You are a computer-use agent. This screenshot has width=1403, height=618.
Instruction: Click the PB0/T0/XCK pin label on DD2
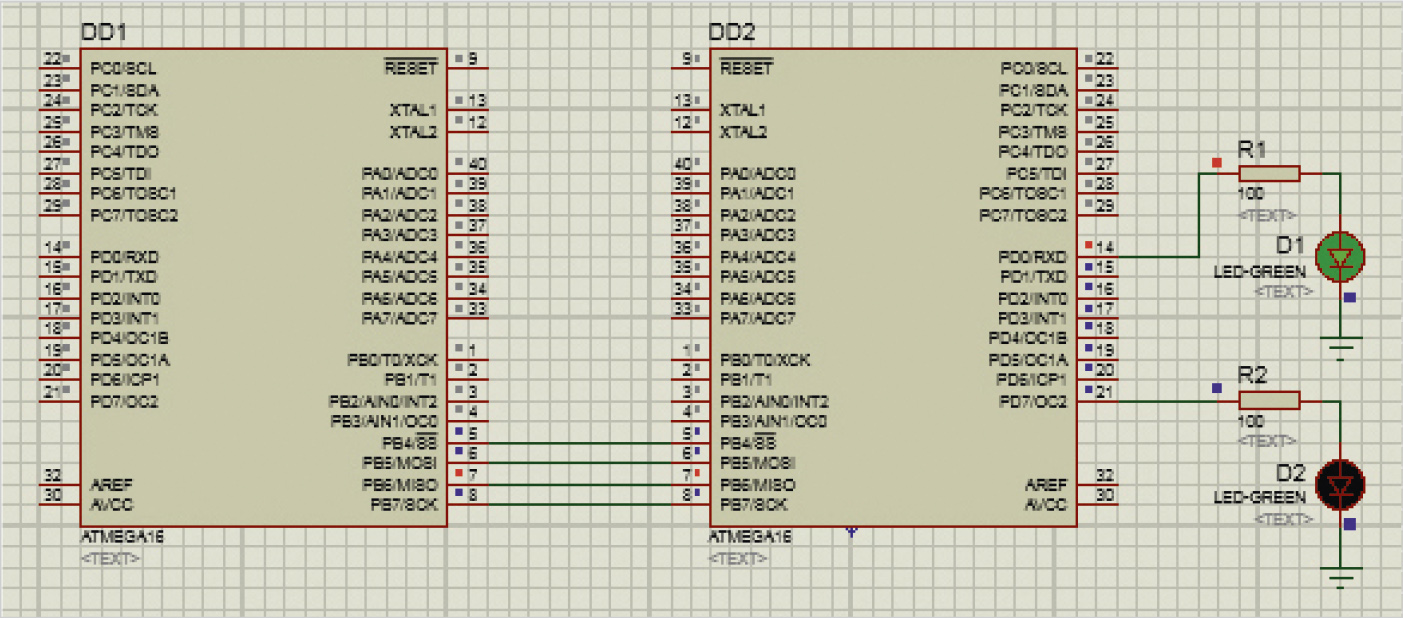click(x=765, y=360)
